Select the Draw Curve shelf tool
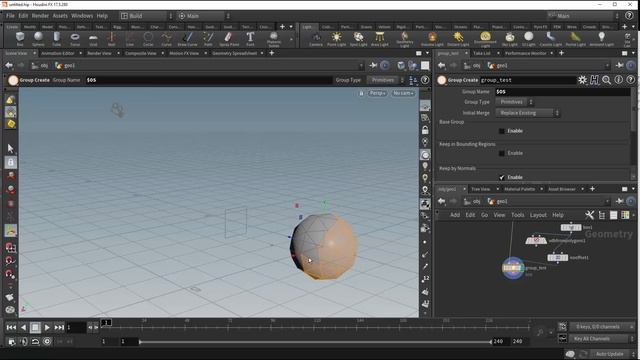 coord(187,39)
